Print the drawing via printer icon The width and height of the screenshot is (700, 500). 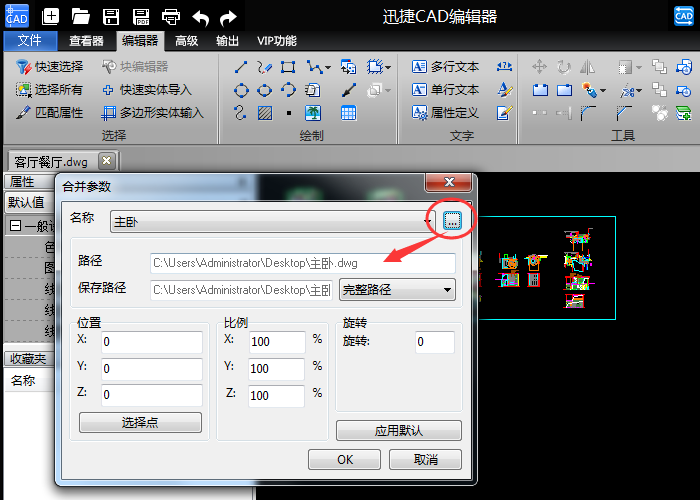tap(171, 17)
